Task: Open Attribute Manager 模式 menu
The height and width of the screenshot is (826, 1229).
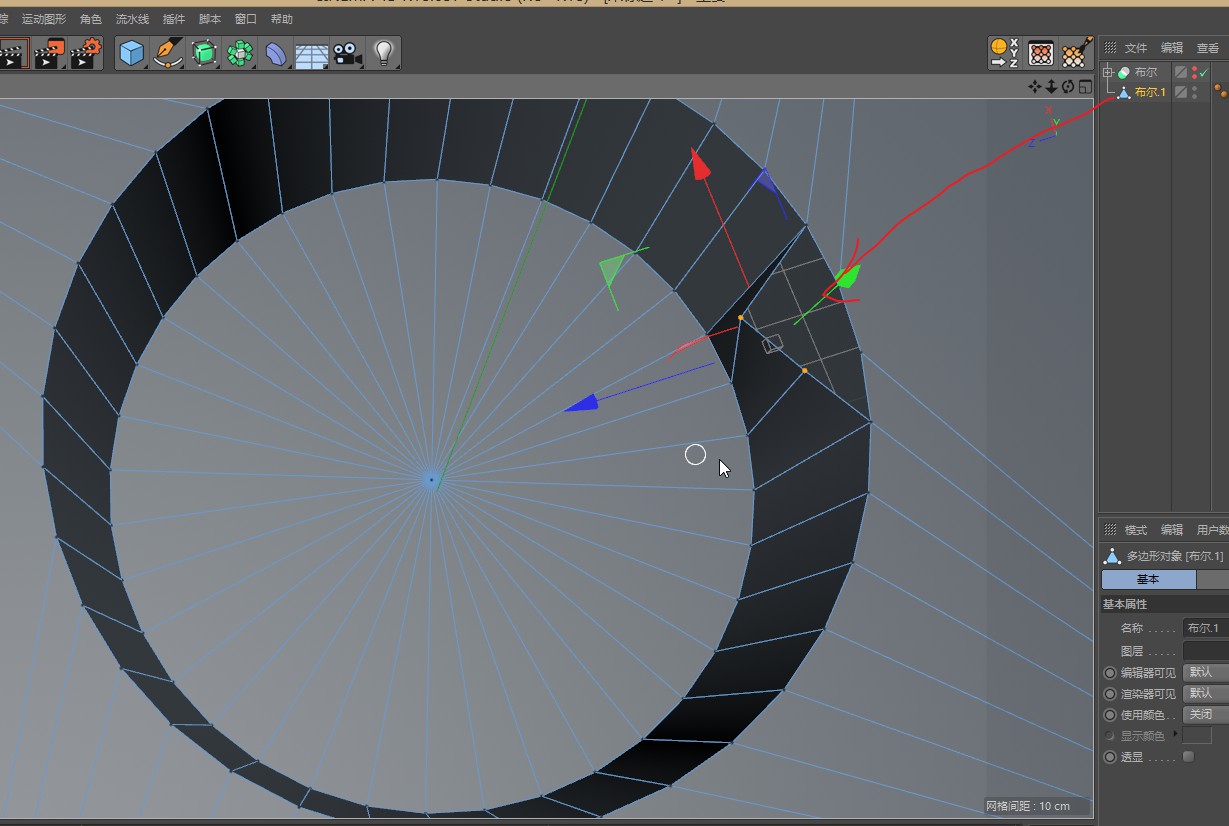Action: click(1136, 530)
